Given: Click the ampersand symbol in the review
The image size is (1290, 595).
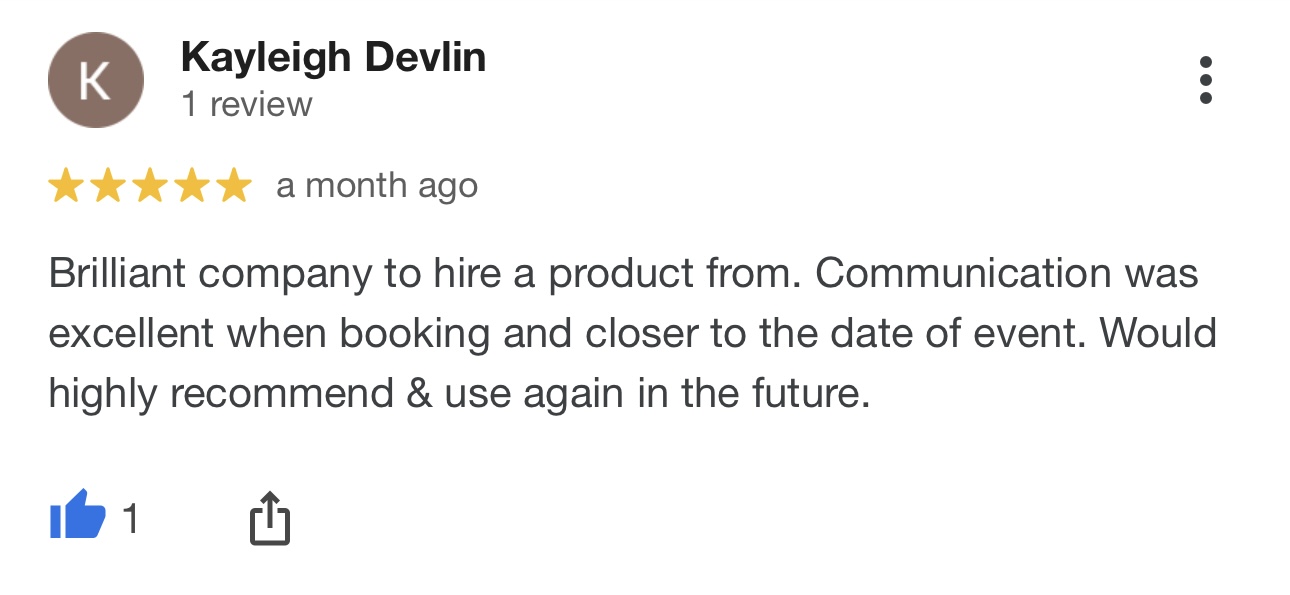Looking at the screenshot, I should click(419, 394).
